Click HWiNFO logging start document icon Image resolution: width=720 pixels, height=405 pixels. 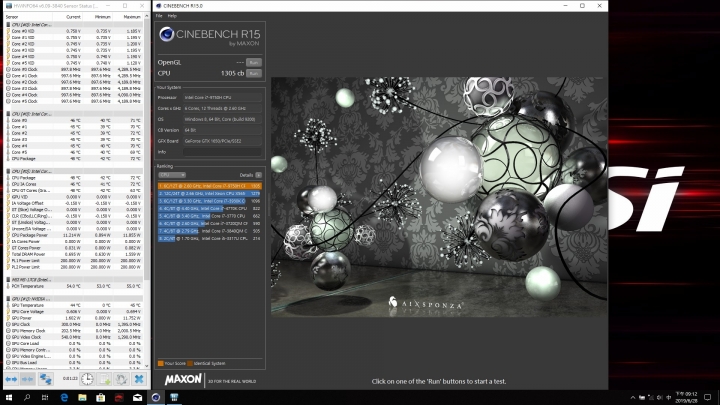click(106, 379)
